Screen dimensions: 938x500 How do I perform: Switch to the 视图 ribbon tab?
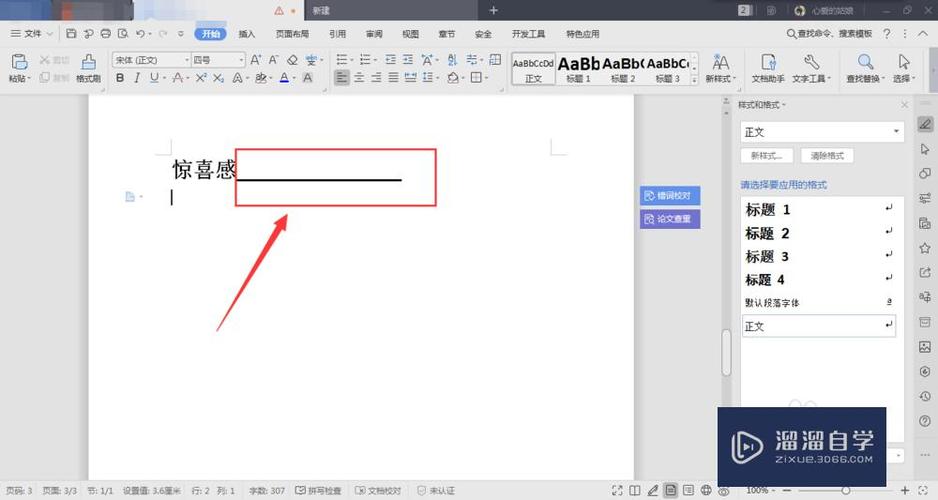tap(410, 34)
